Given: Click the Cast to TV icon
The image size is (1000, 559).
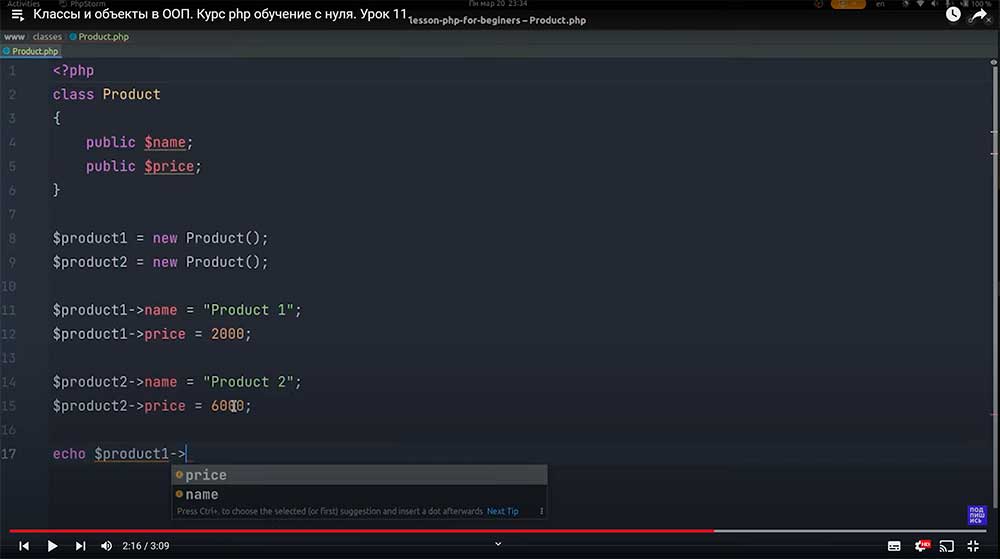Looking at the screenshot, I should click(x=947, y=546).
